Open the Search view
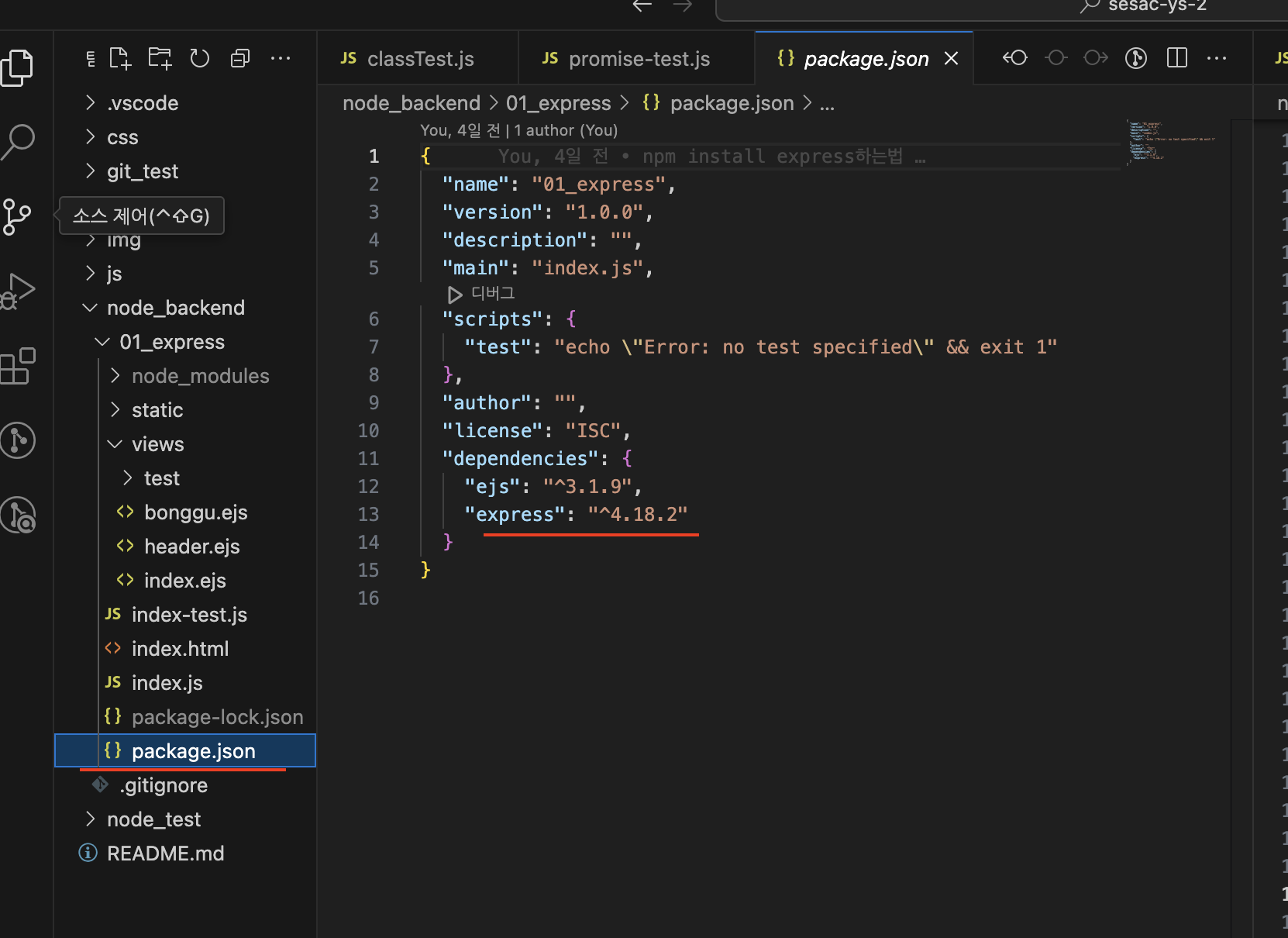Image resolution: width=1288 pixels, height=938 pixels. coord(19,141)
